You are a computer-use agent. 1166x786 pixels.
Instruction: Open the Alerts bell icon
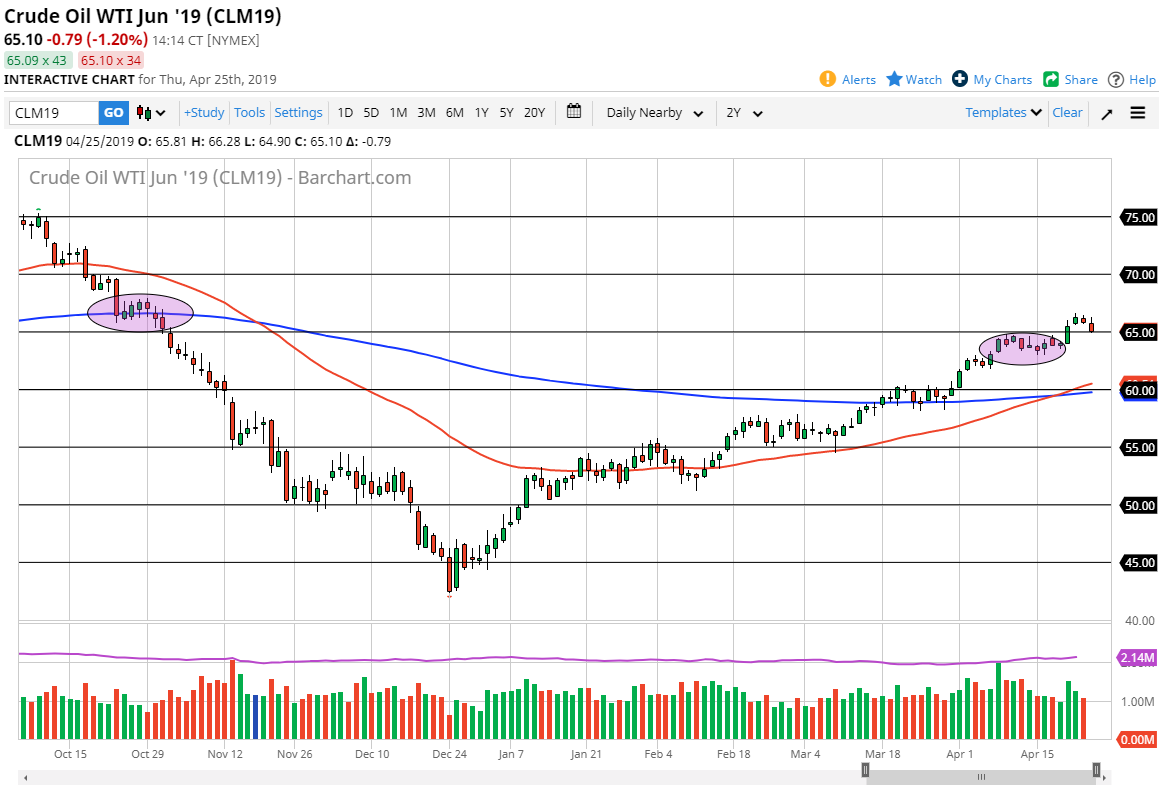(829, 79)
